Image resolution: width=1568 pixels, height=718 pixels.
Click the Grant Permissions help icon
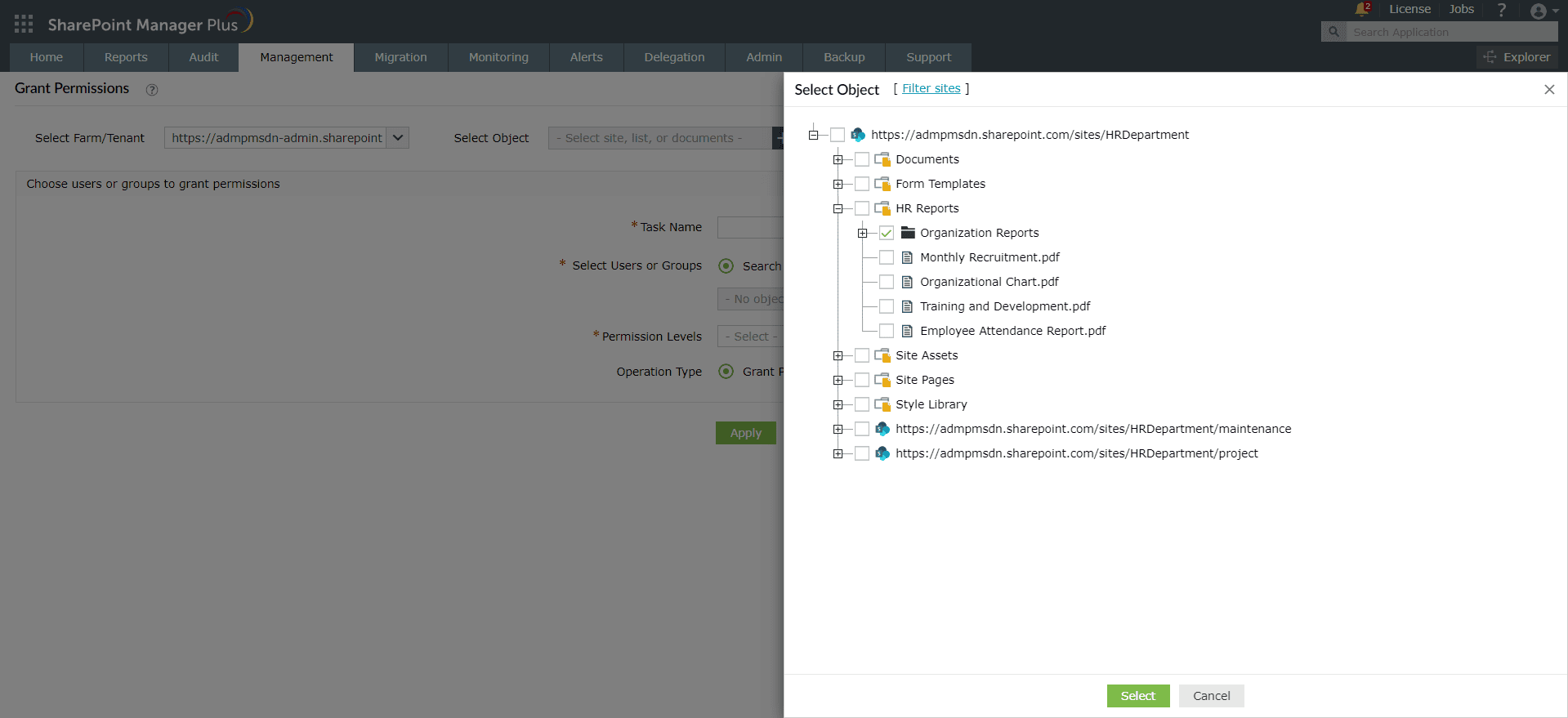click(x=152, y=90)
